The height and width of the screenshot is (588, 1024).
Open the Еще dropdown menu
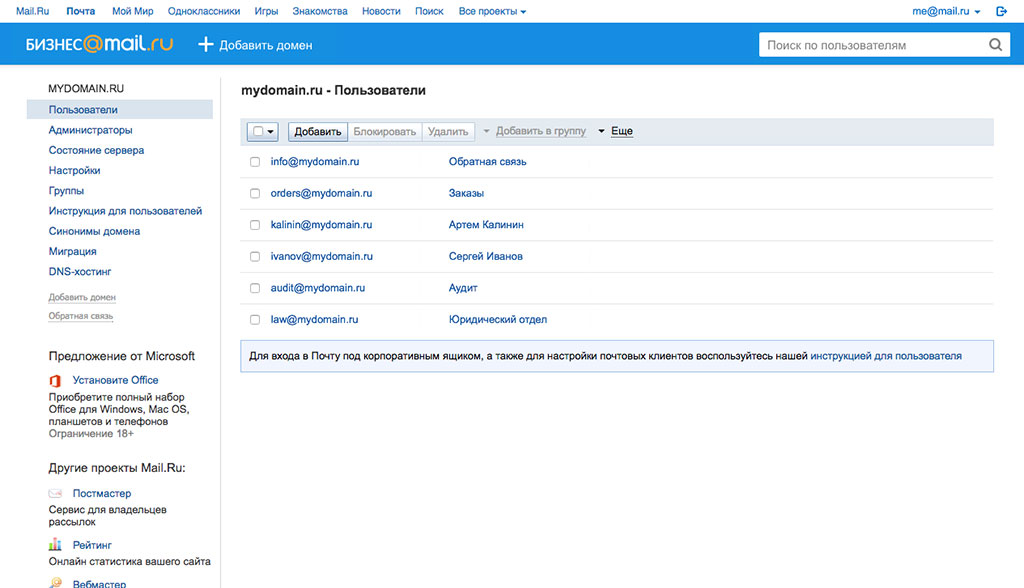pyautogui.click(x=616, y=131)
